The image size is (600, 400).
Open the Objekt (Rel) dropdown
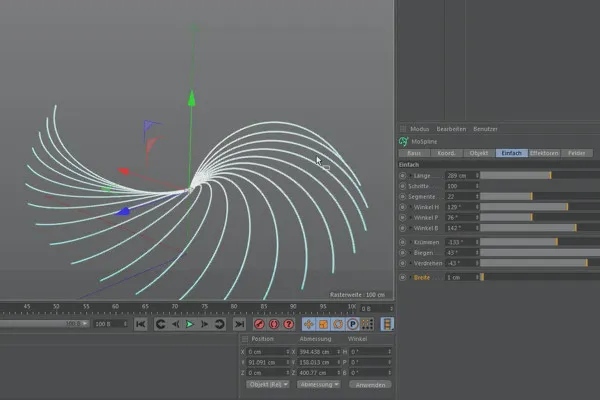pos(267,384)
